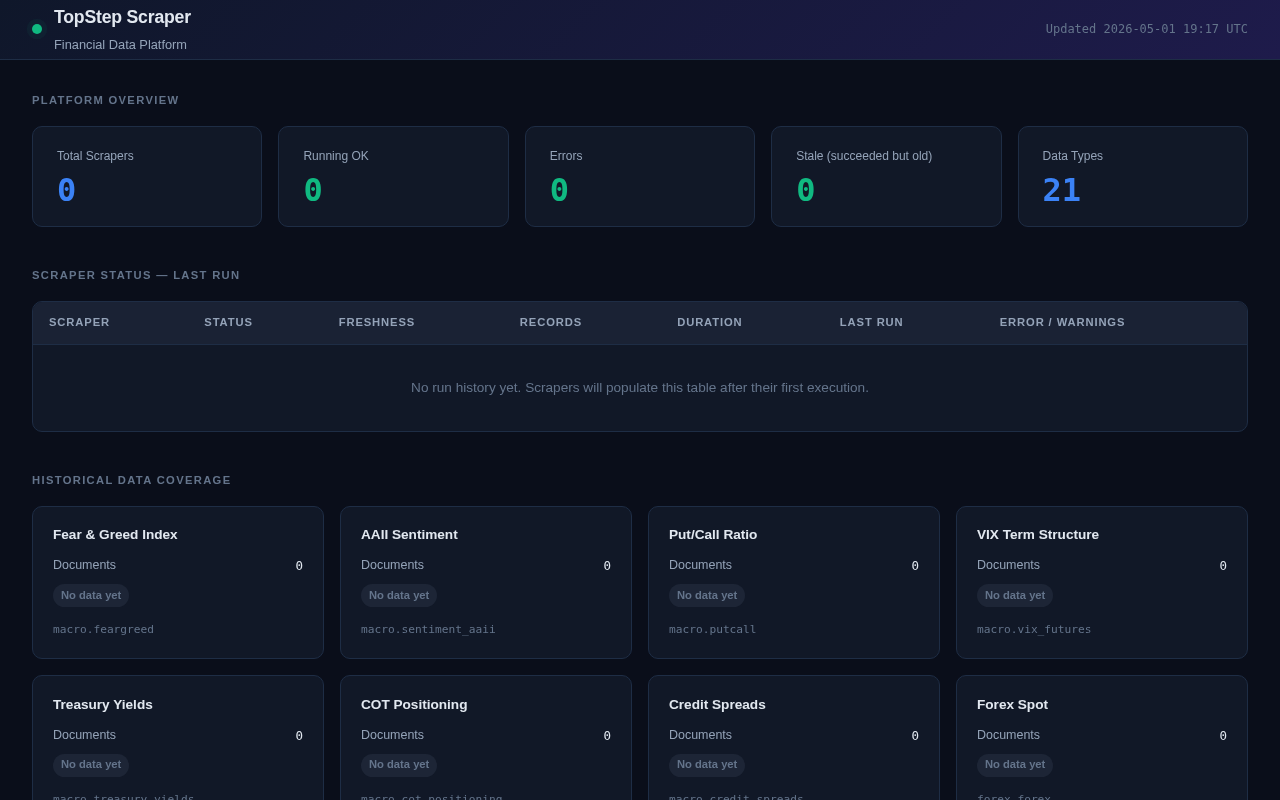Screen dimensions: 1280x800
Task: Sort by the SCRAPER column header
Action: [x=79, y=322]
